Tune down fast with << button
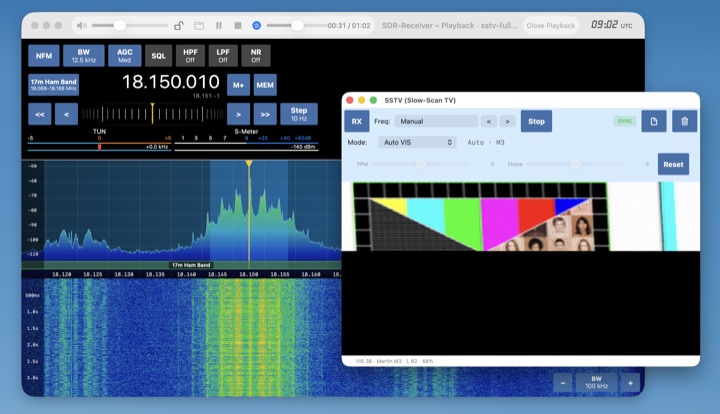This screenshot has width=720, height=414. [x=39, y=114]
